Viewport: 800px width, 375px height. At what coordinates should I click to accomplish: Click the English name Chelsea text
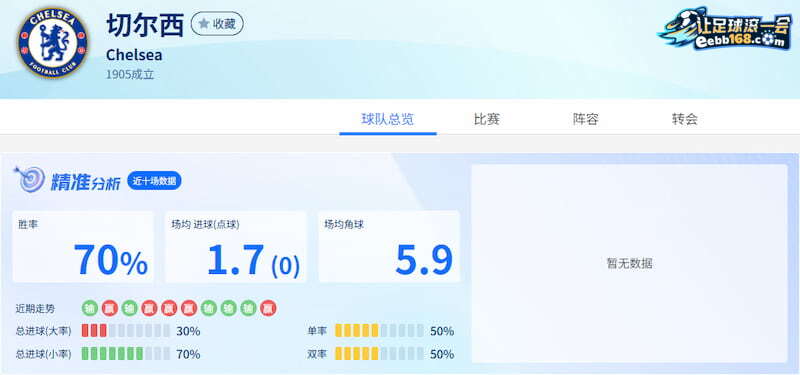coord(134,55)
